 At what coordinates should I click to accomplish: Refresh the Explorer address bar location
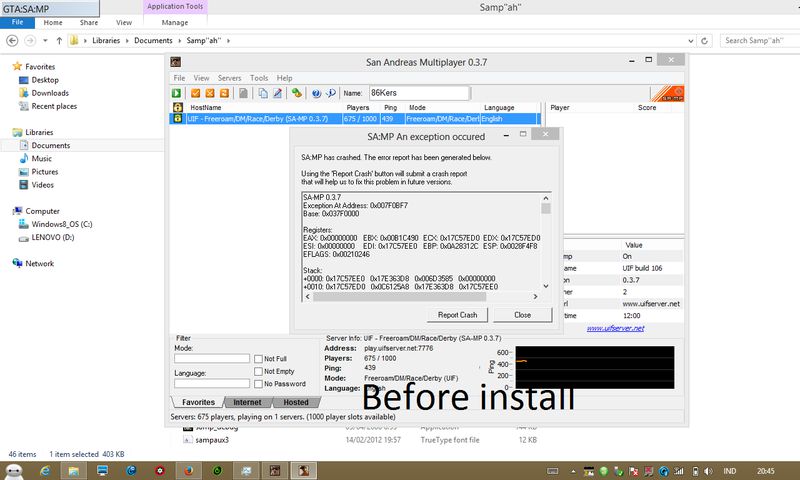(x=705, y=41)
